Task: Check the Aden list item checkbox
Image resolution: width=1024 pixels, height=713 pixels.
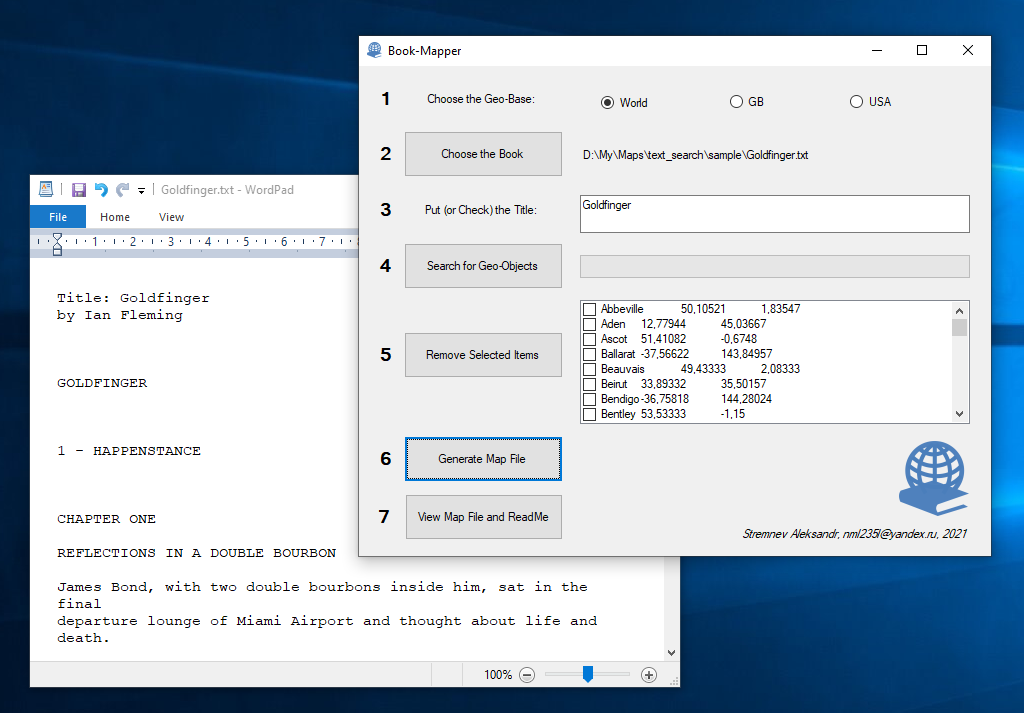Action: coord(589,325)
